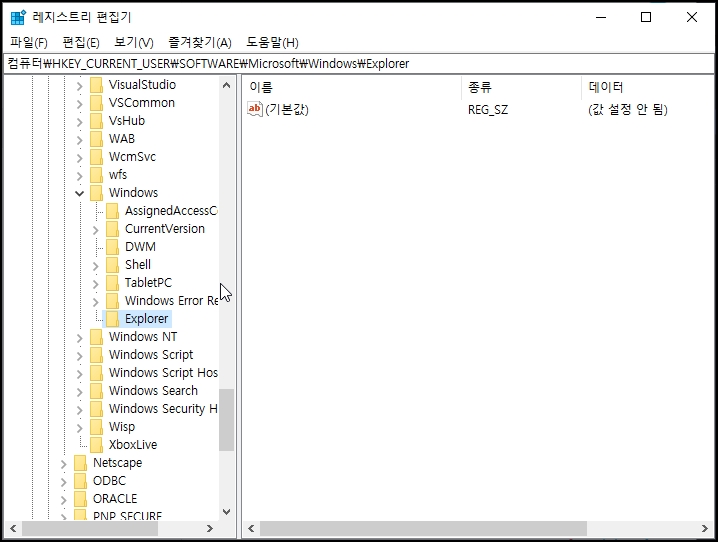
Task: Expand the Netscape key
Action: [64, 464]
